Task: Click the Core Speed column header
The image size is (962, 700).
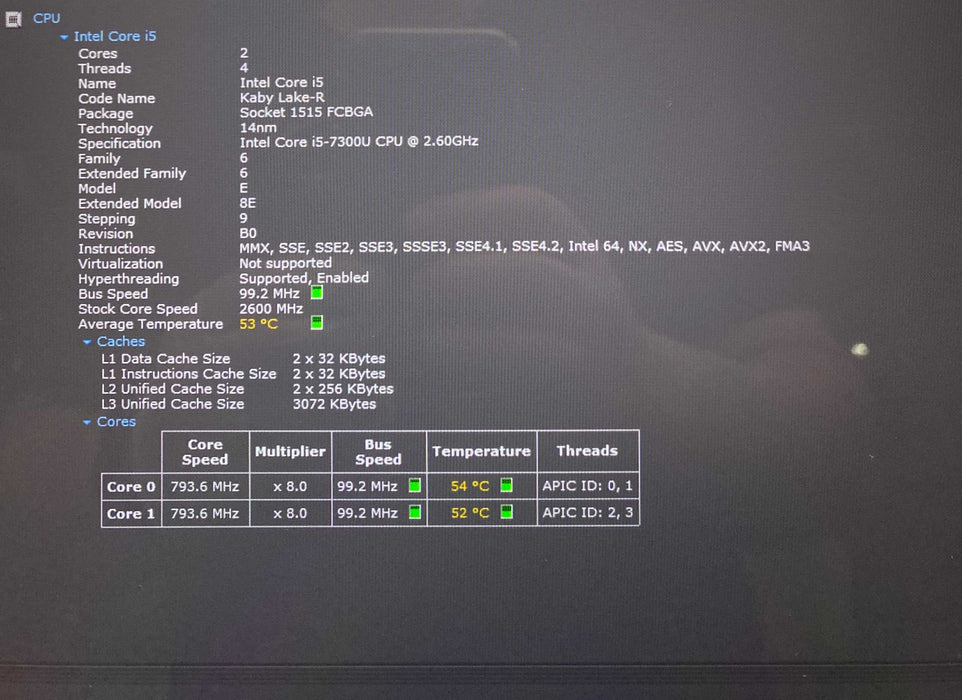Action: click(x=205, y=452)
